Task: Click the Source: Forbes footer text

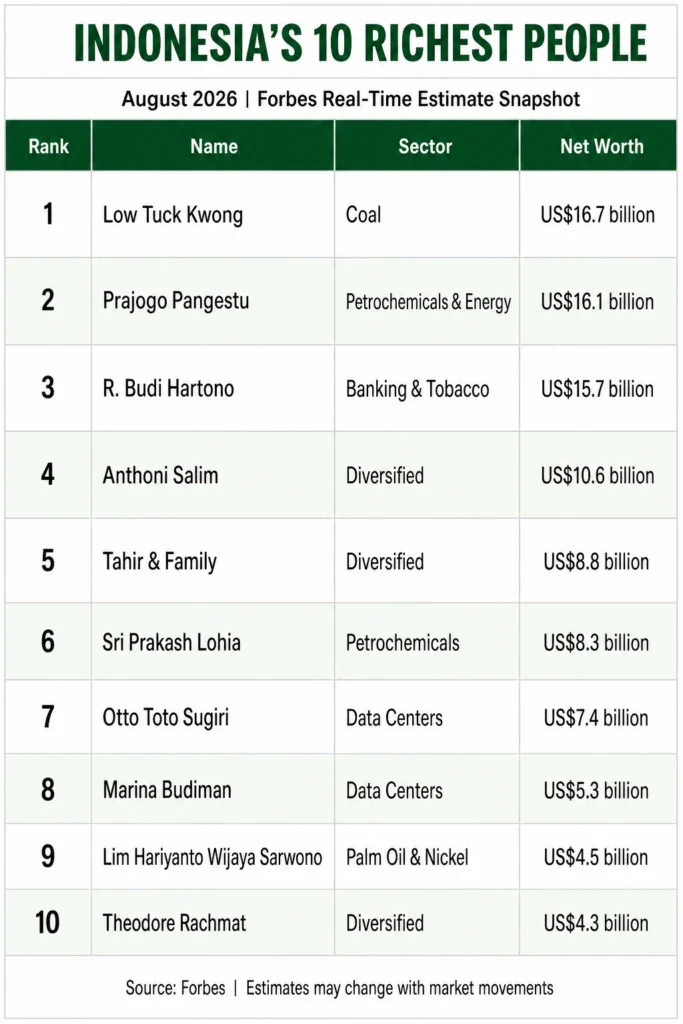Action: (176, 987)
